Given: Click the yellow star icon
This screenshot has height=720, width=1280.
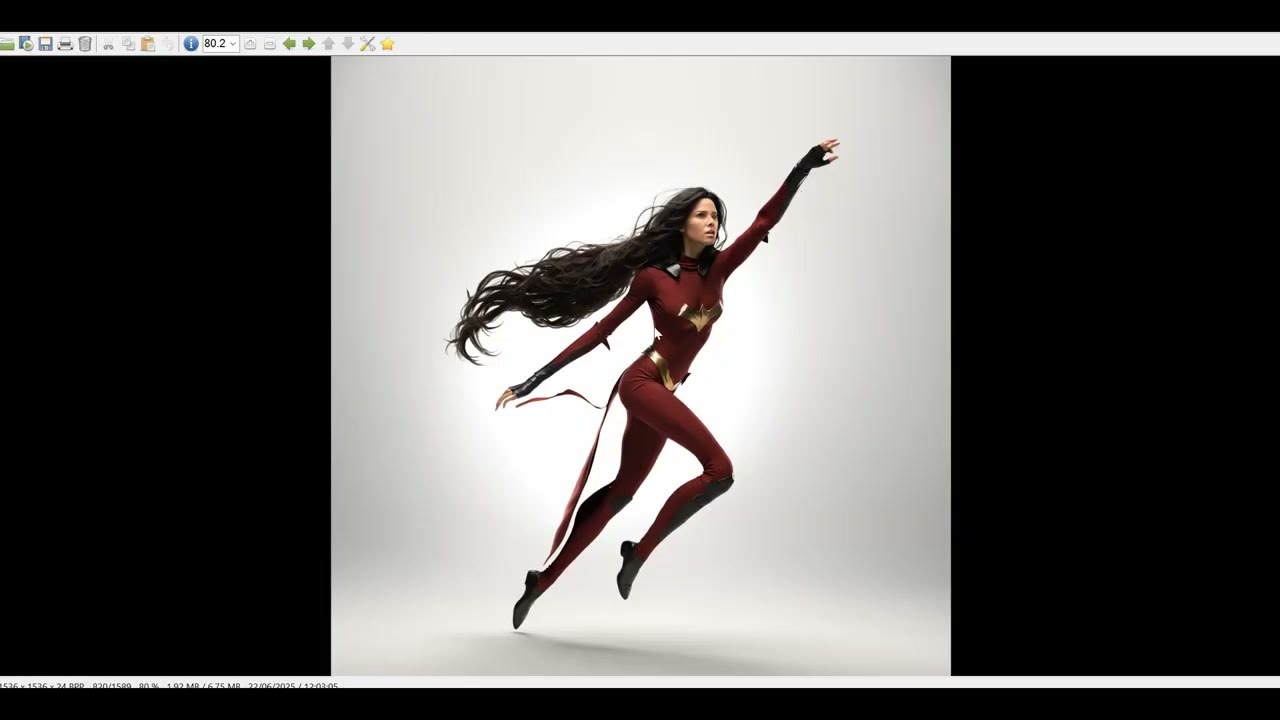Looking at the screenshot, I should [387, 44].
